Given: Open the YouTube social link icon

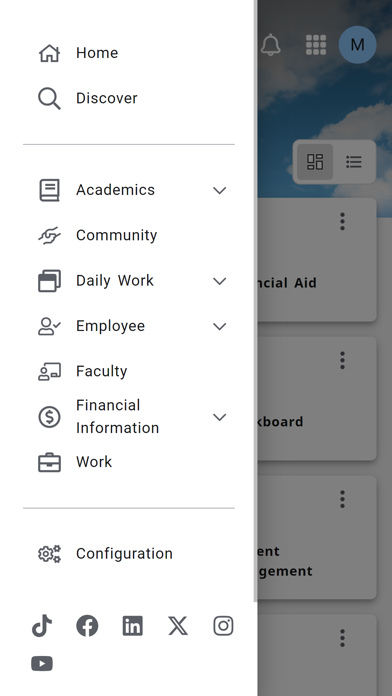Looking at the screenshot, I should [42, 664].
